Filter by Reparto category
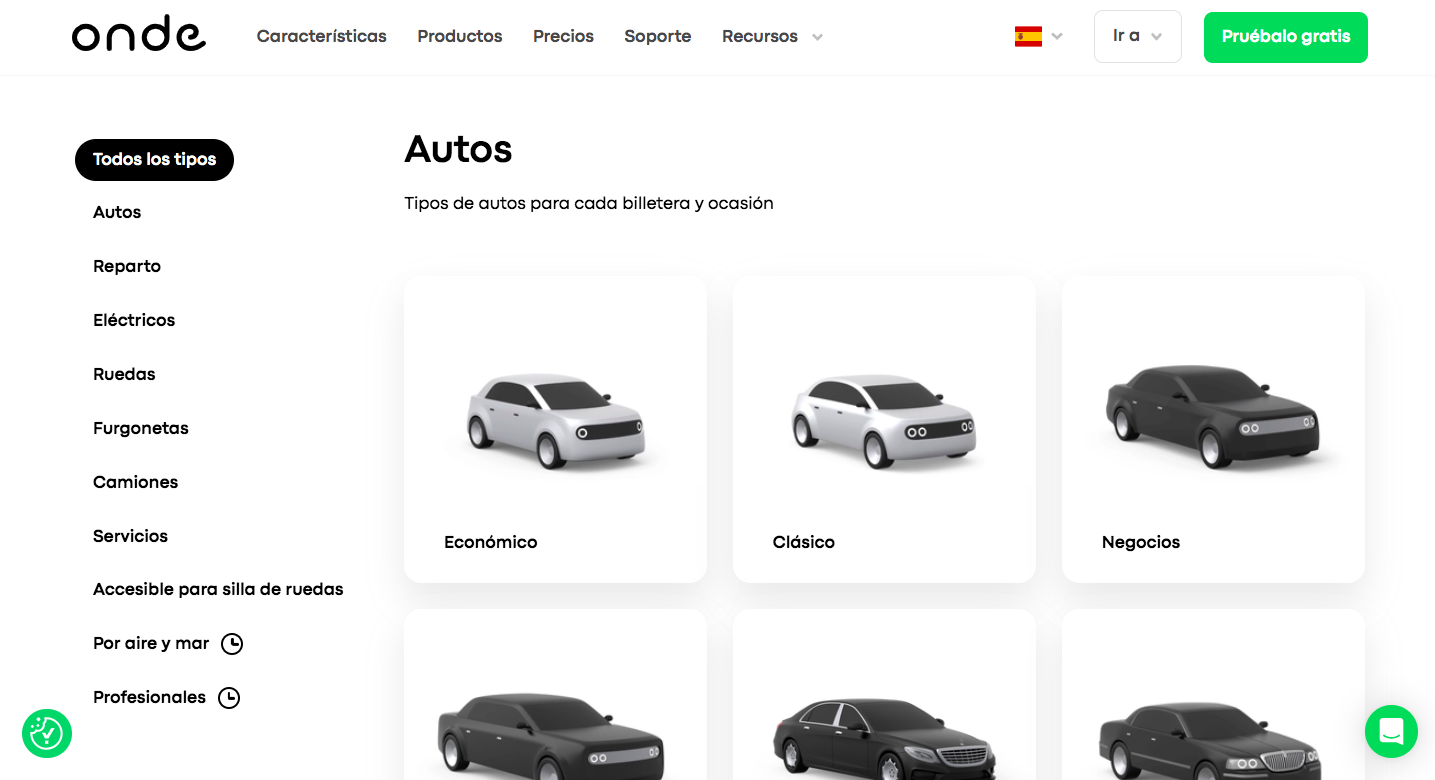 coord(127,266)
